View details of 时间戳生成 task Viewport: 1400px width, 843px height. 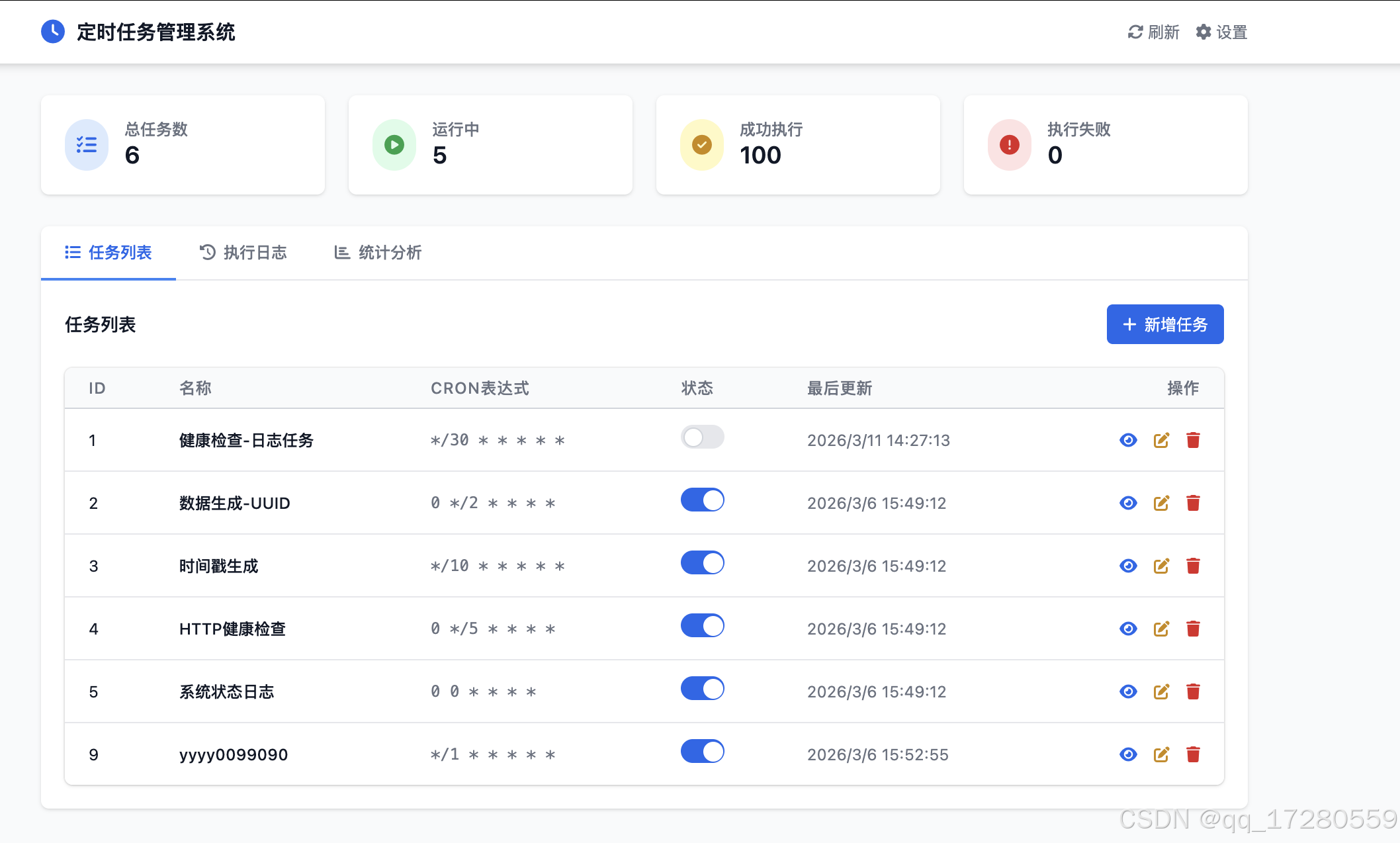pyautogui.click(x=1128, y=566)
